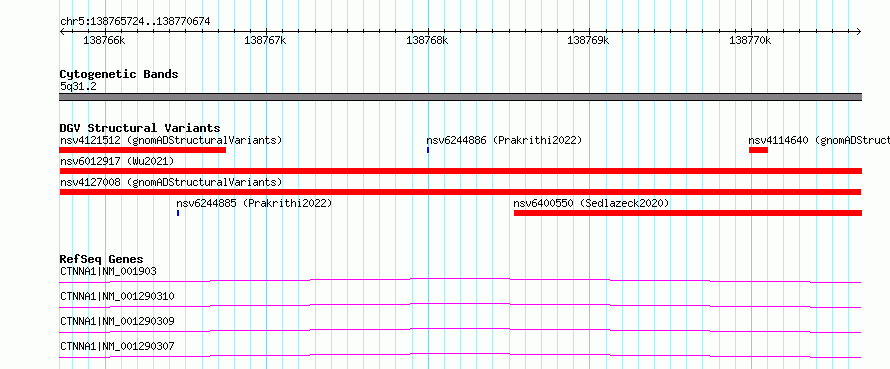
Task: Click the small blue marker under nsv6244886
Action: click(x=428, y=150)
